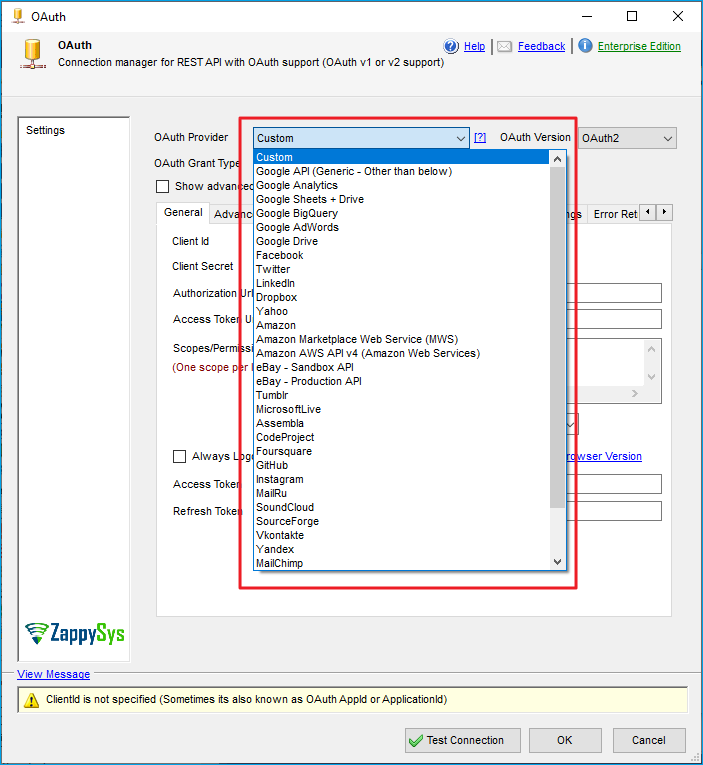The image size is (703, 765).
Task: Select Google API (Generic) provider option
Action: [402, 171]
